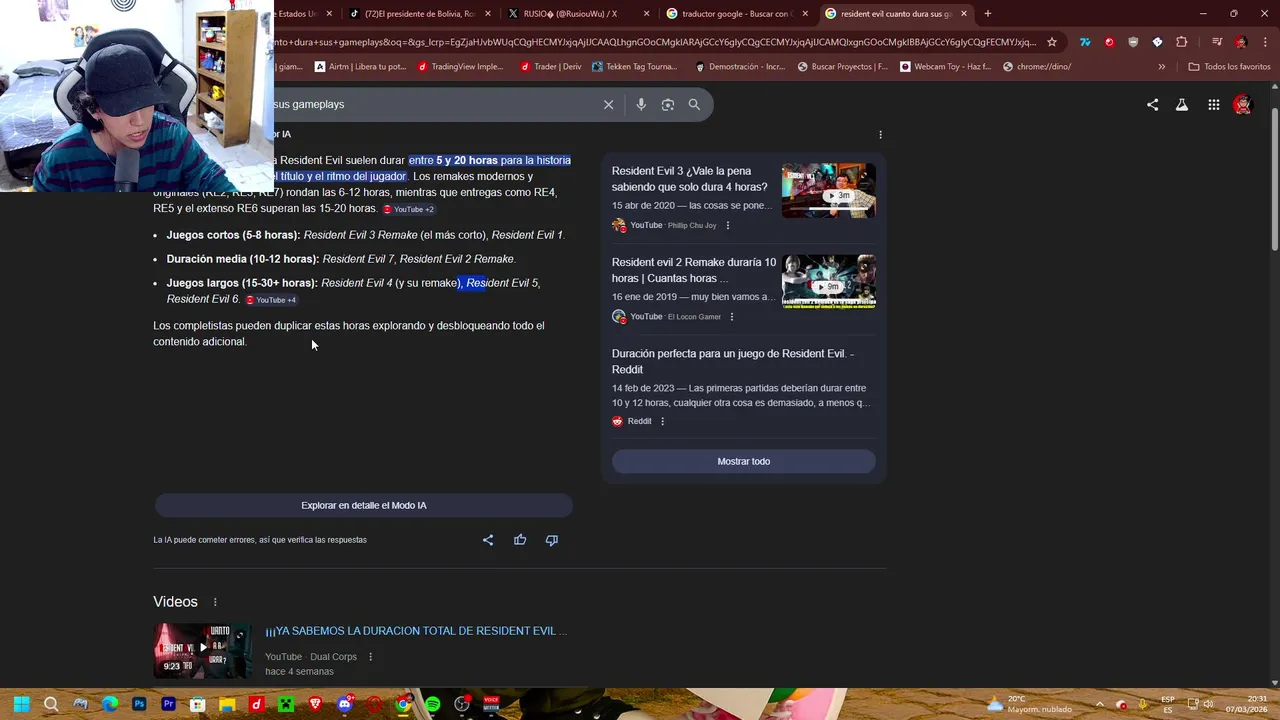This screenshot has height=720, width=1280.
Task: Click Explorar en detalle el Modo IA
Action: coord(364,506)
